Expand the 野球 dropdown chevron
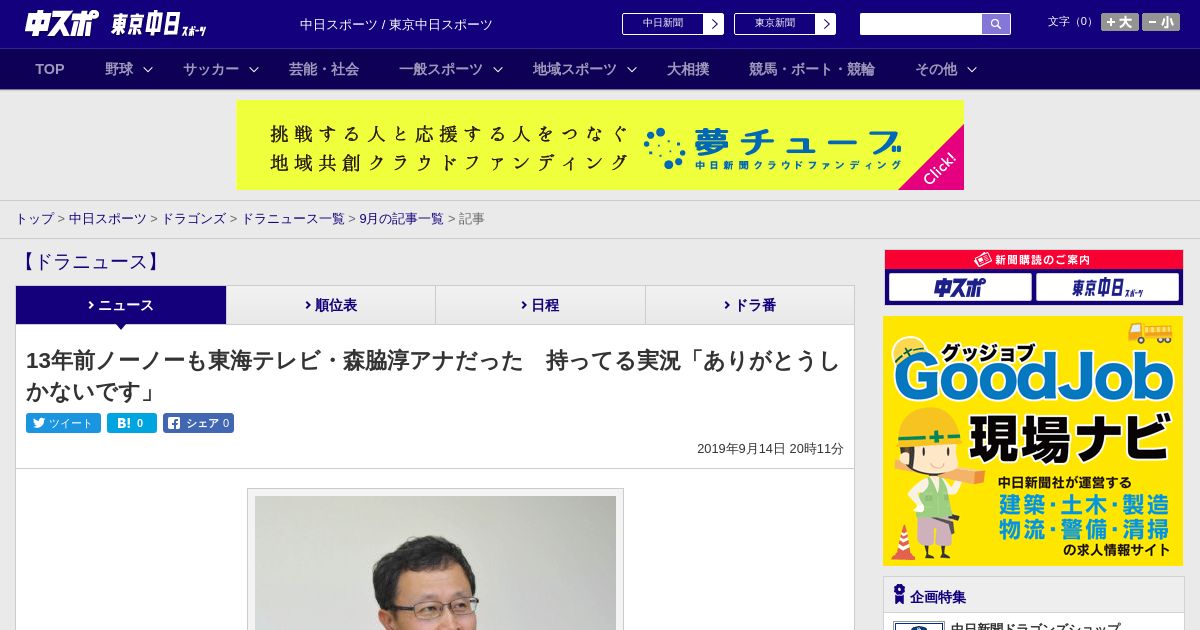1200x630 pixels. coord(148,69)
